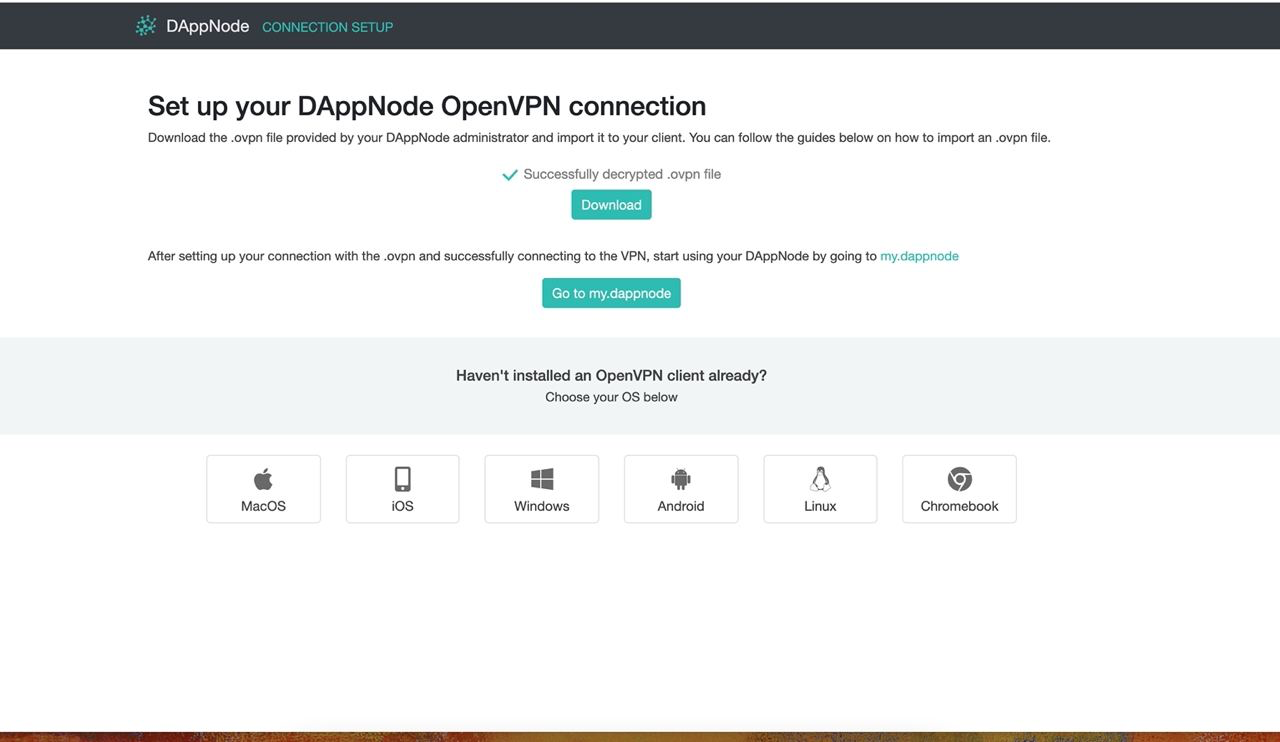Pick the Android robot icon
Viewport: 1280px width, 742px height.
click(x=681, y=479)
